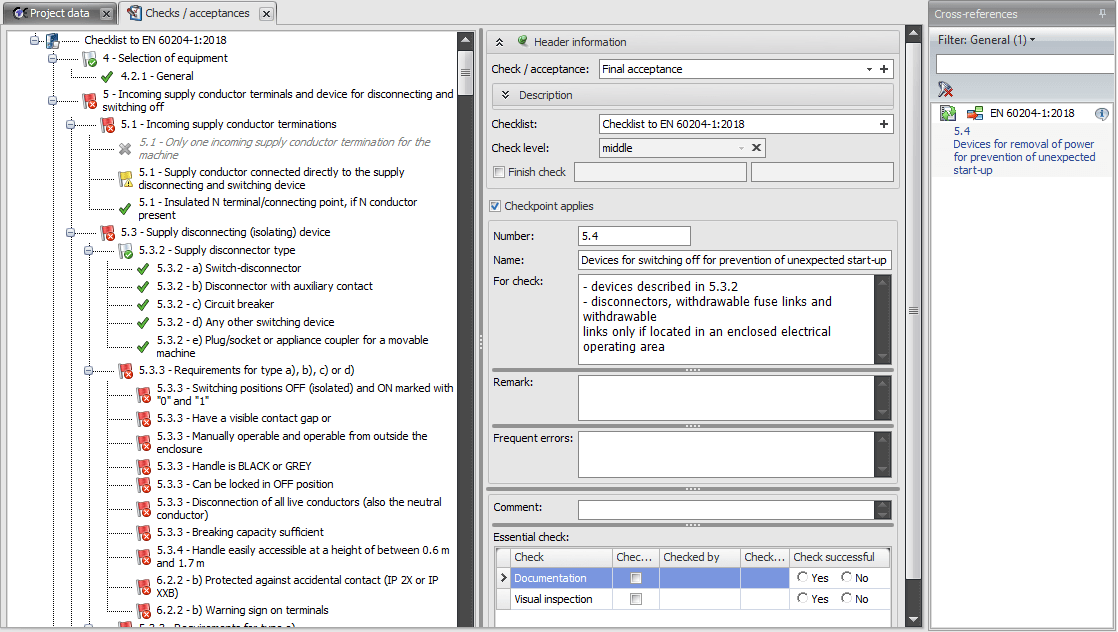Screen dimensions: 1118x632
Task: Click green checkmark icon of 4.2.1 General
Action: [x=108, y=76]
